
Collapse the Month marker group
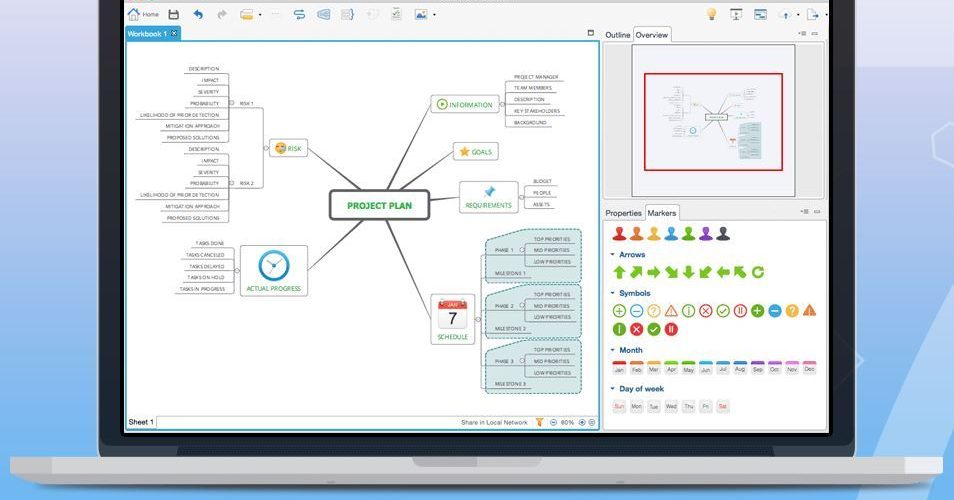(613, 351)
